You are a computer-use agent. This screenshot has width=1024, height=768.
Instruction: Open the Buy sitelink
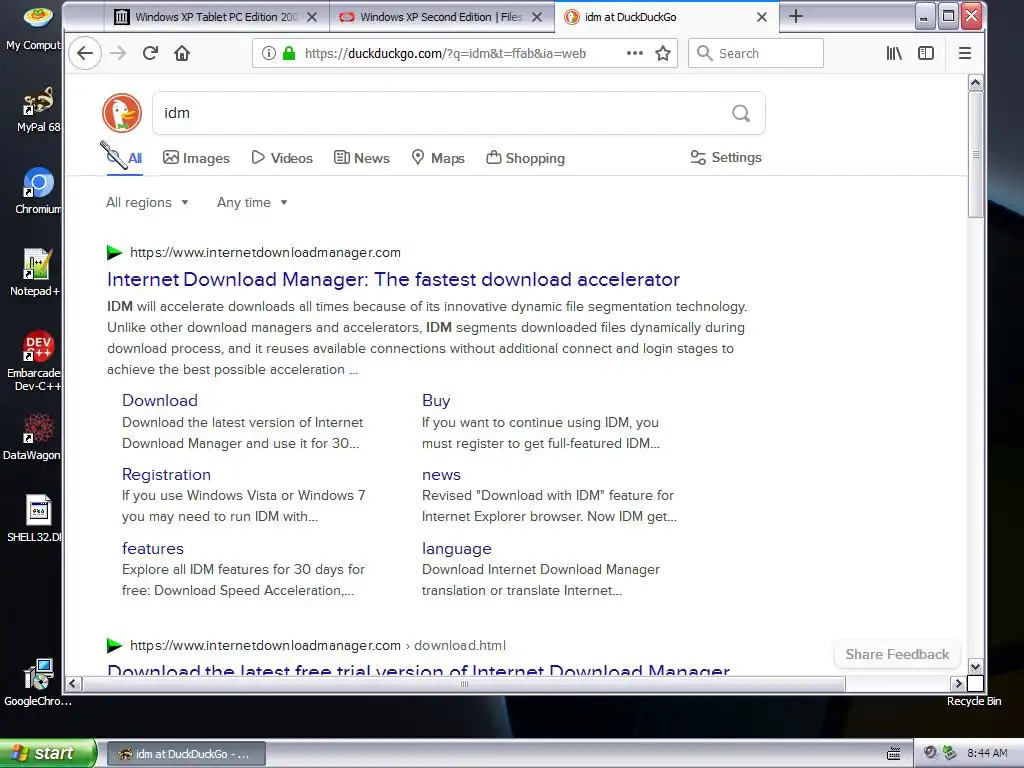[x=436, y=400]
